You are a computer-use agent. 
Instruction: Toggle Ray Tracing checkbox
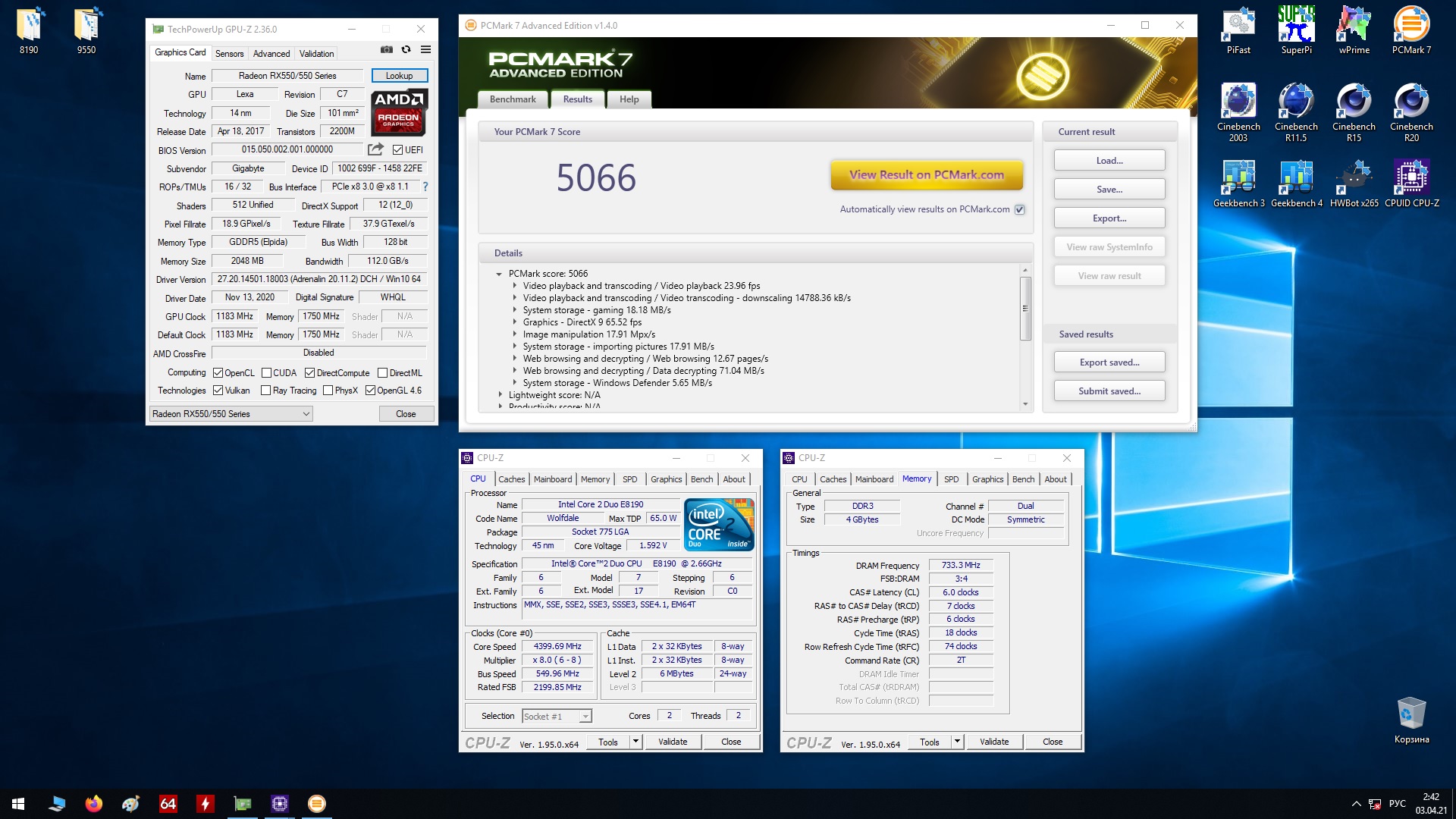click(266, 391)
